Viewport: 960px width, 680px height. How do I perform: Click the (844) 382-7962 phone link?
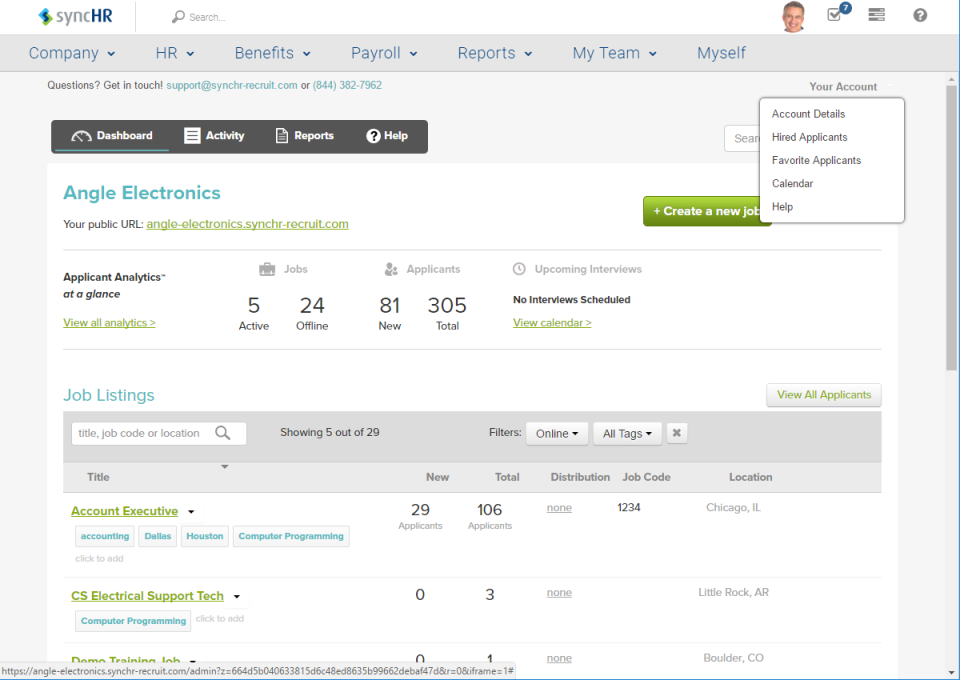[x=347, y=86]
